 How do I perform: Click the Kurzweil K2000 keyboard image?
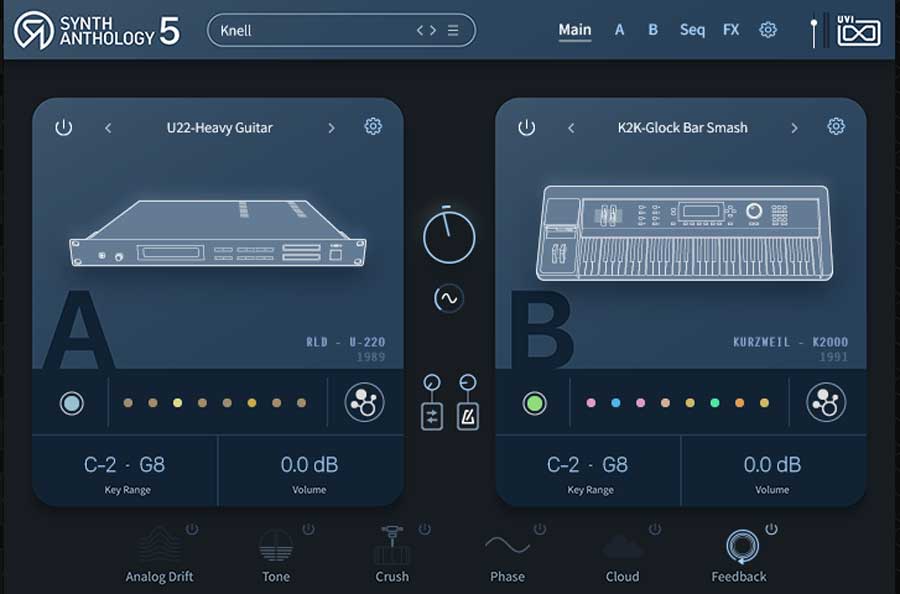pyautogui.click(x=684, y=232)
